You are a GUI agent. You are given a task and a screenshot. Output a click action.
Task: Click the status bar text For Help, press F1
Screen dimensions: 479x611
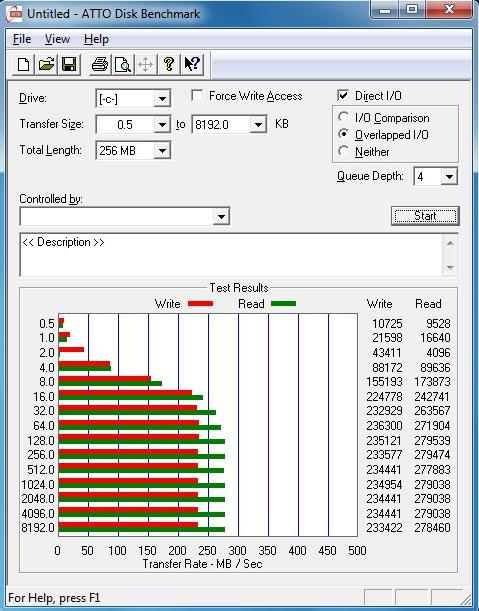click(54, 598)
